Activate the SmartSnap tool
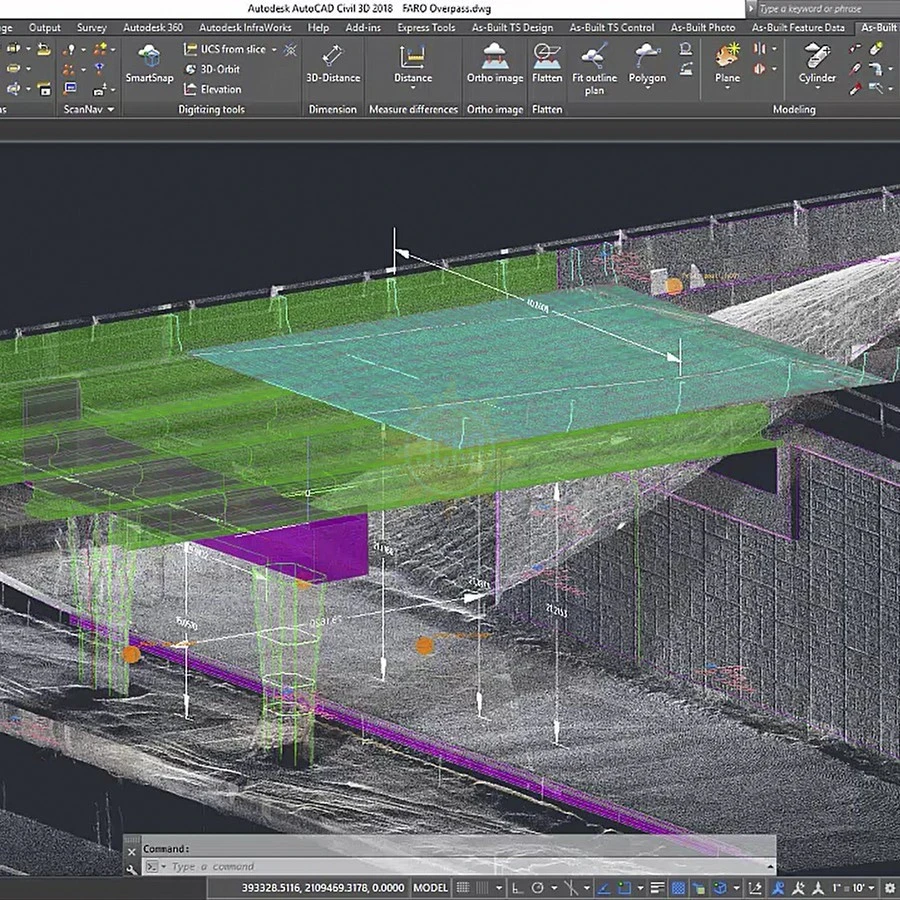 pyautogui.click(x=149, y=63)
